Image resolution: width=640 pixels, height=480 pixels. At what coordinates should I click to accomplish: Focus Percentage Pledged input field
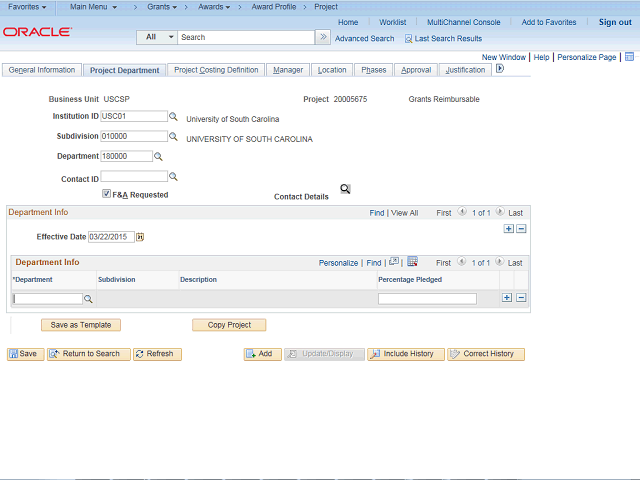[427, 299]
